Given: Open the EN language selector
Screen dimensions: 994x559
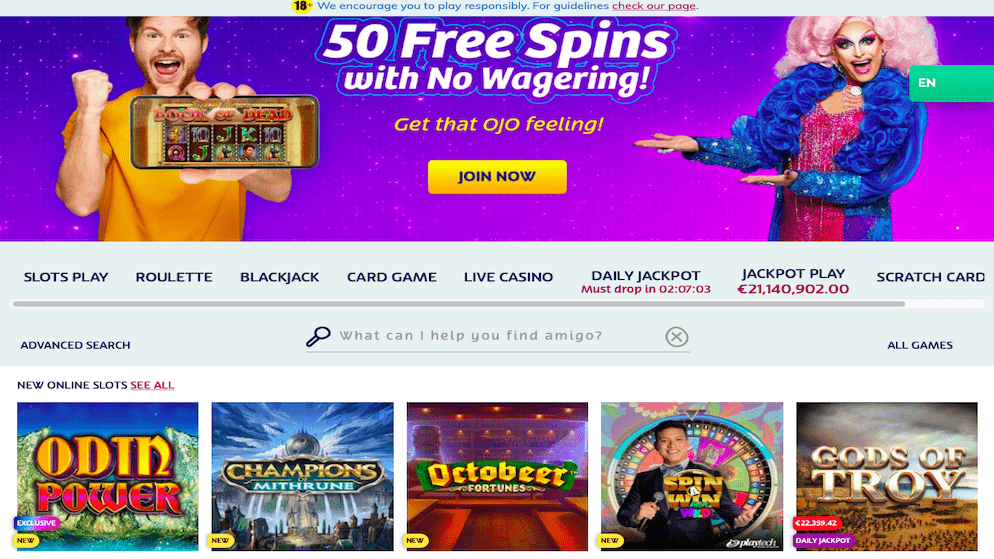Looking at the screenshot, I should click(951, 83).
